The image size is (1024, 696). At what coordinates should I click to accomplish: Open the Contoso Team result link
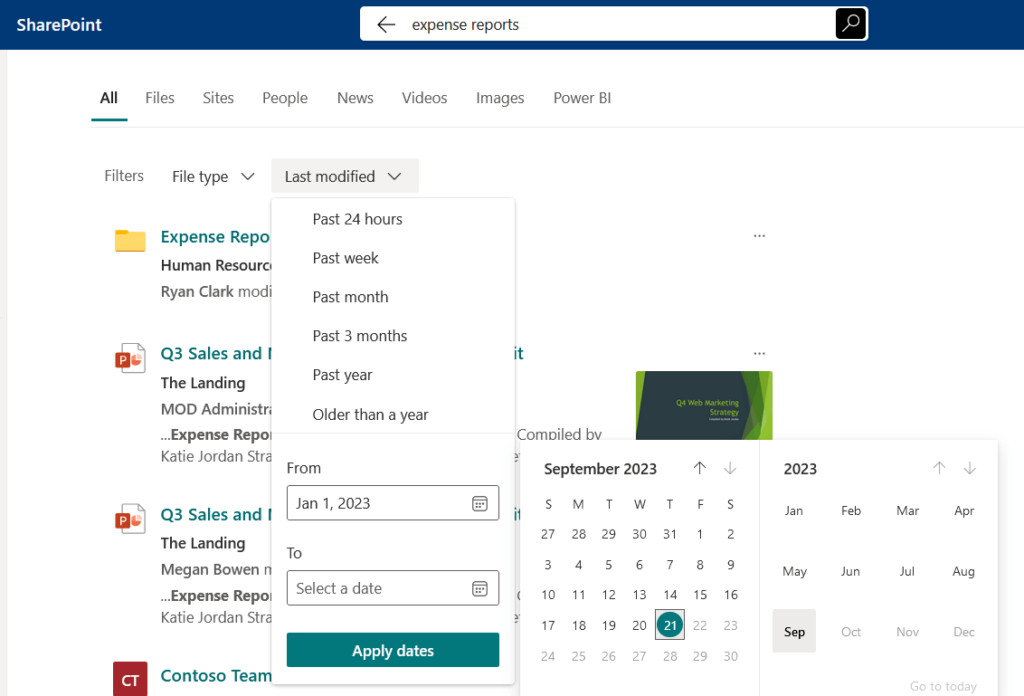[216, 676]
